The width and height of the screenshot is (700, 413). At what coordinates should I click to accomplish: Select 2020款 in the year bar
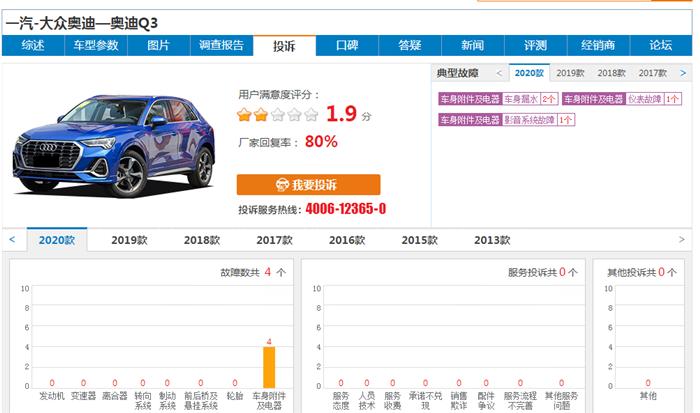tap(57, 240)
